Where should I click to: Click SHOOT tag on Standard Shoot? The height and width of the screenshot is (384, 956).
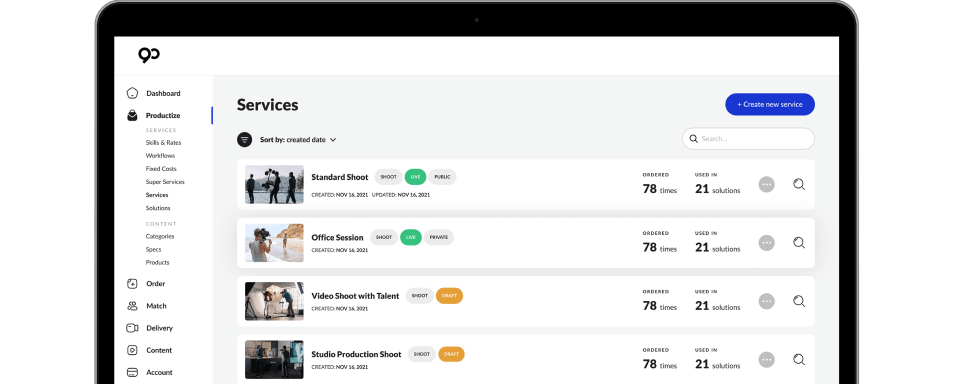[x=388, y=177]
